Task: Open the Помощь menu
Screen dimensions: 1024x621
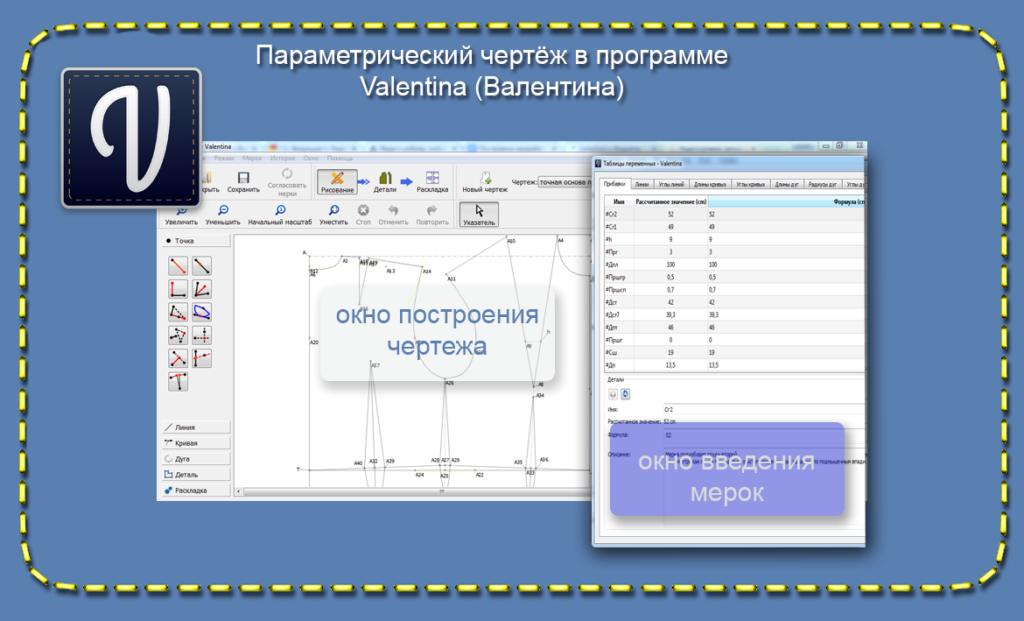Action: click(x=340, y=158)
